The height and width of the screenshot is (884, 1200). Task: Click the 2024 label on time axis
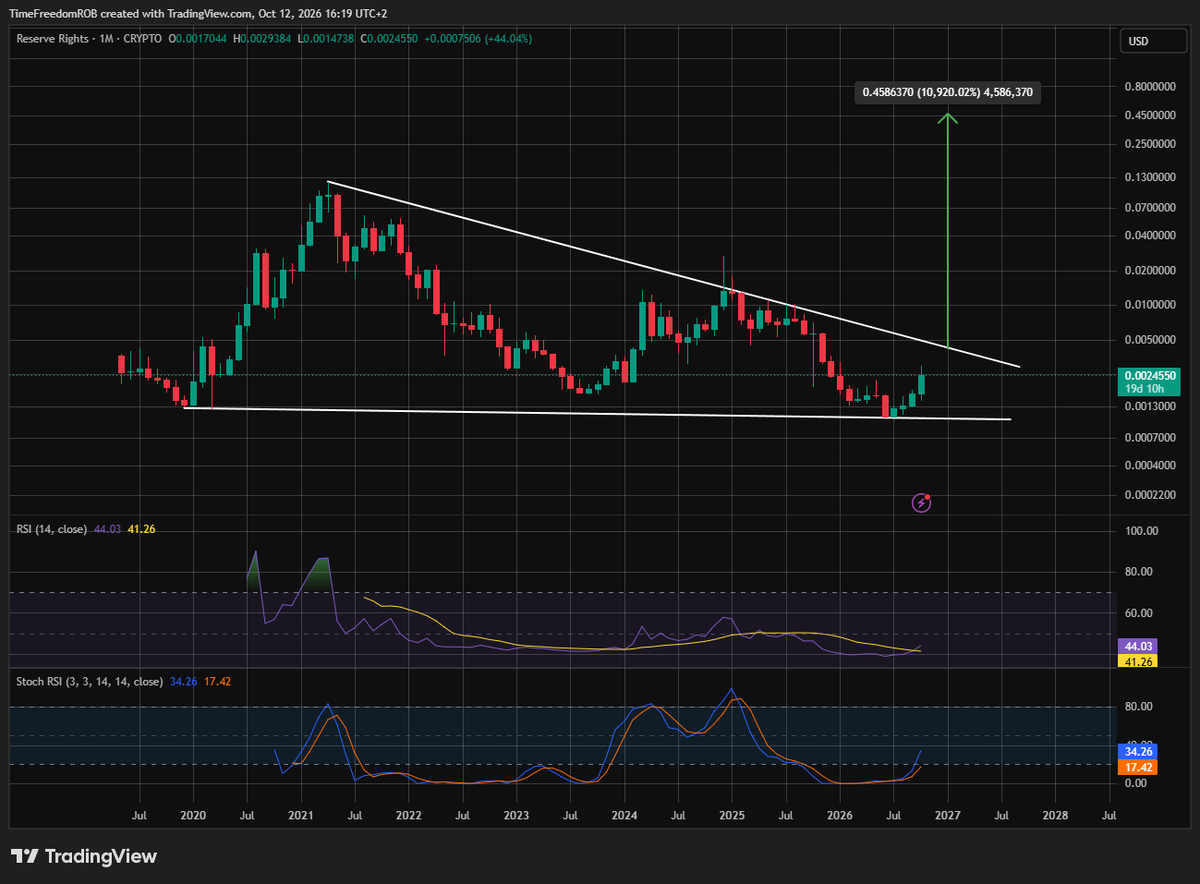[x=624, y=817]
